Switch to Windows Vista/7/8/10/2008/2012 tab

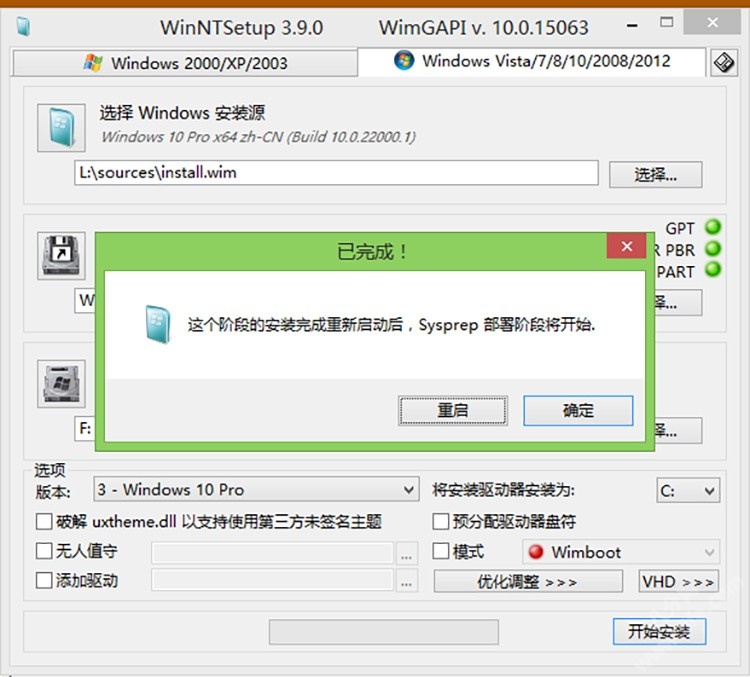531,61
